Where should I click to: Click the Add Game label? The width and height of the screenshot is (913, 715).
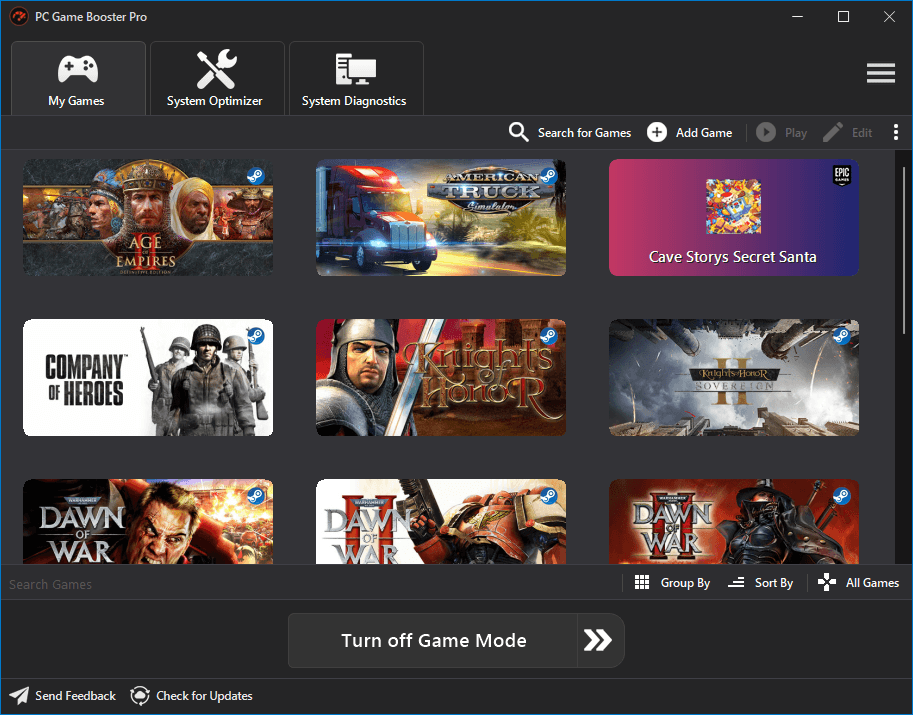tap(704, 133)
